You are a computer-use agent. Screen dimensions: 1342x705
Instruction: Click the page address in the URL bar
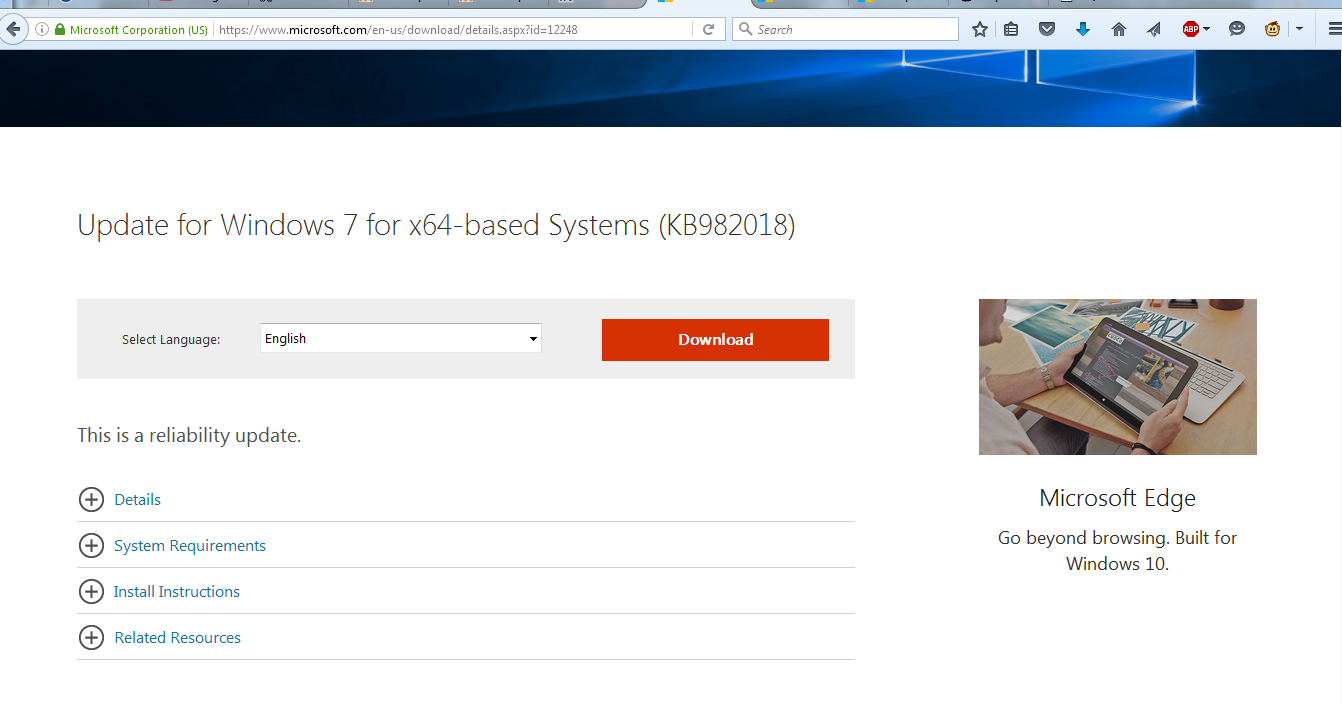(398, 30)
